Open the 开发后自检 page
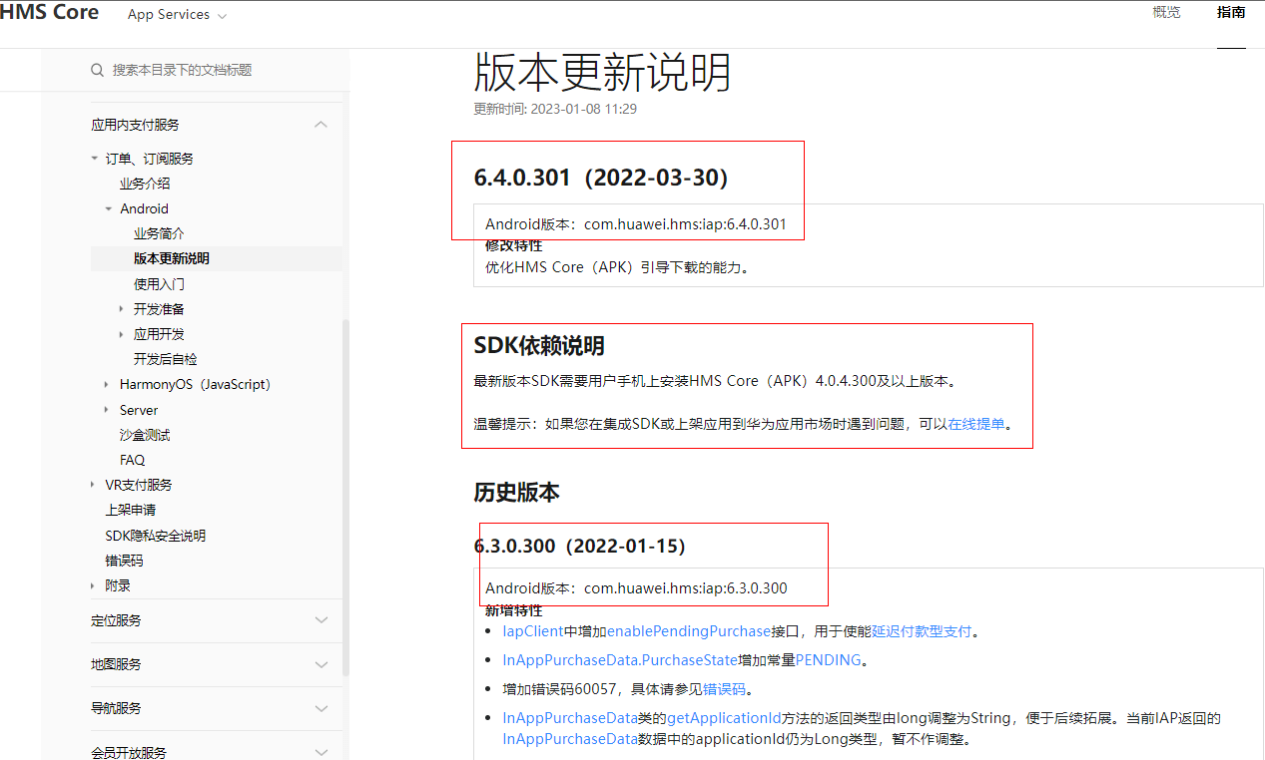The height and width of the screenshot is (760, 1265). (166, 359)
